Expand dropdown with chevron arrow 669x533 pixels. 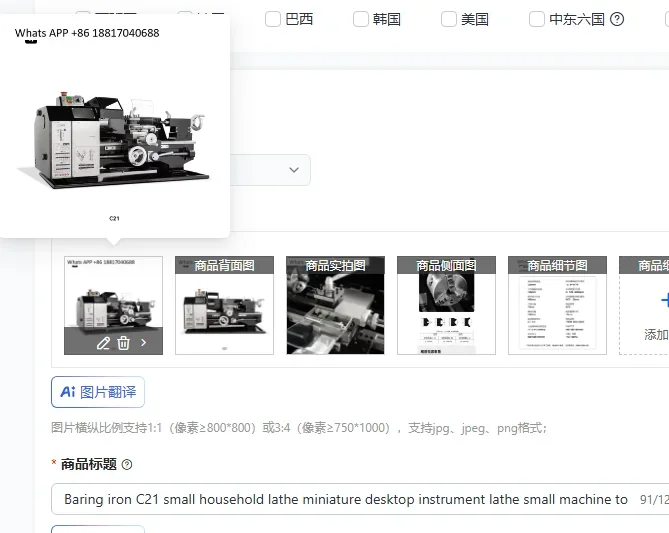[x=294, y=170]
